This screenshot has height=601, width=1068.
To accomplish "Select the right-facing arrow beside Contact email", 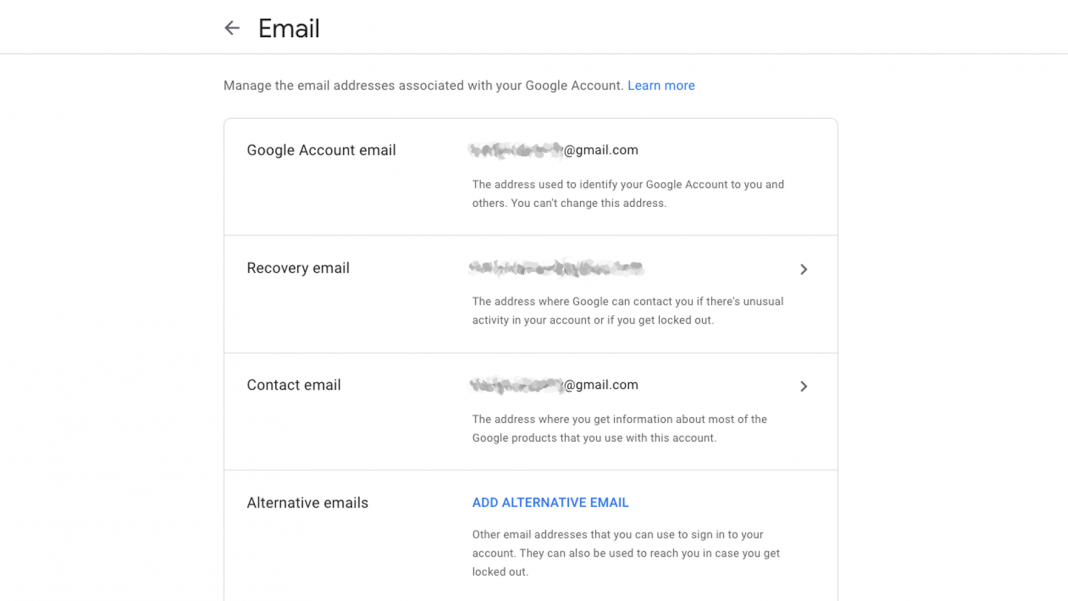I will pyautogui.click(x=804, y=386).
